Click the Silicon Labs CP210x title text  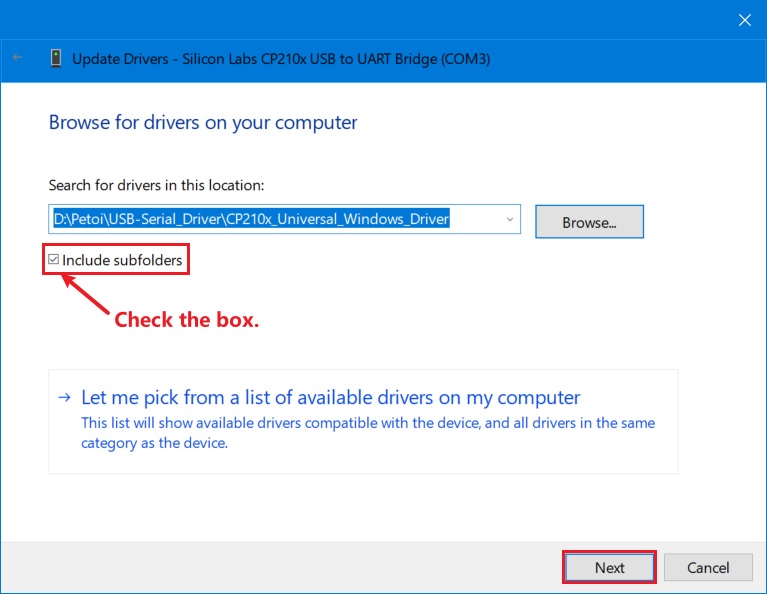click(x=281, y=59)
